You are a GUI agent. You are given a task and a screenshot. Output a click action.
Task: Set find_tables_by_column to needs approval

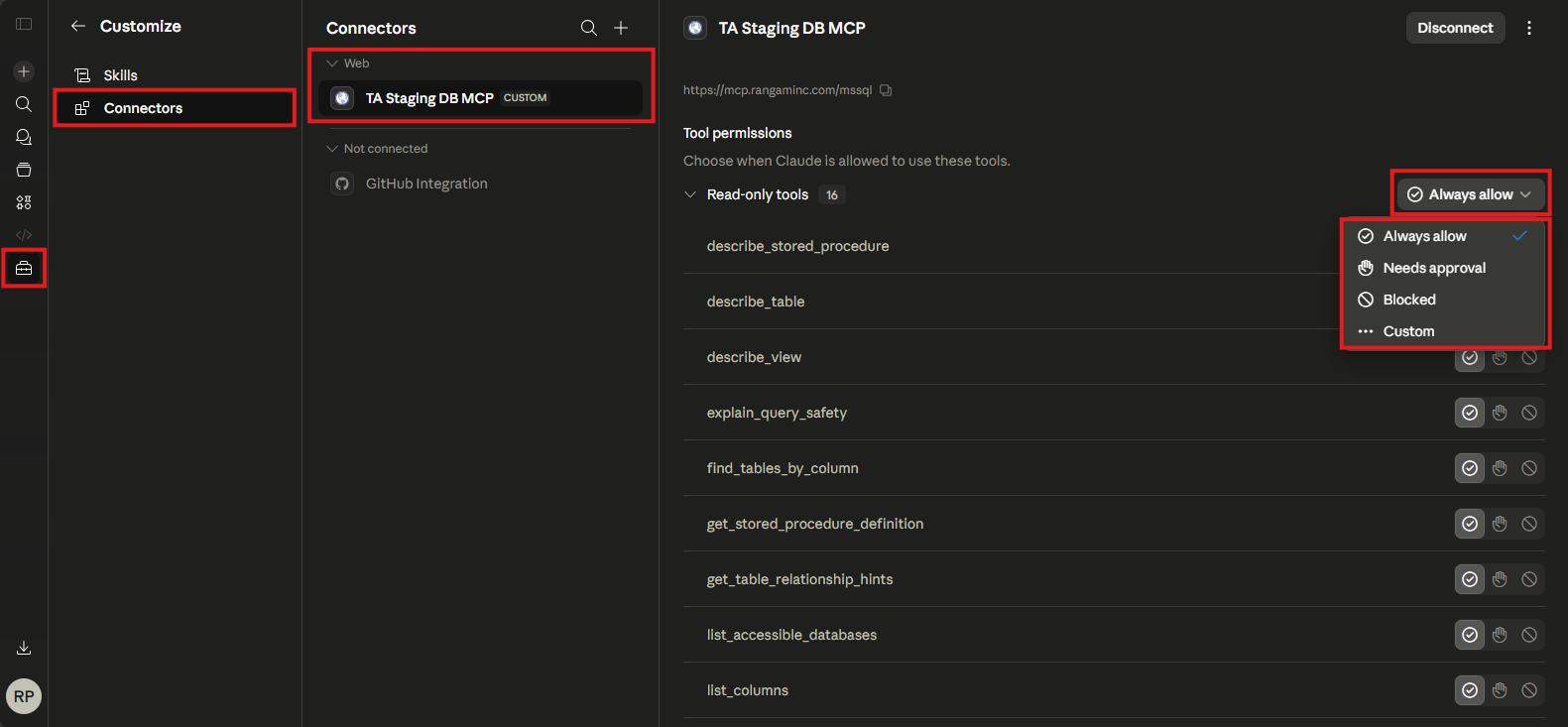click(1500, 468)
